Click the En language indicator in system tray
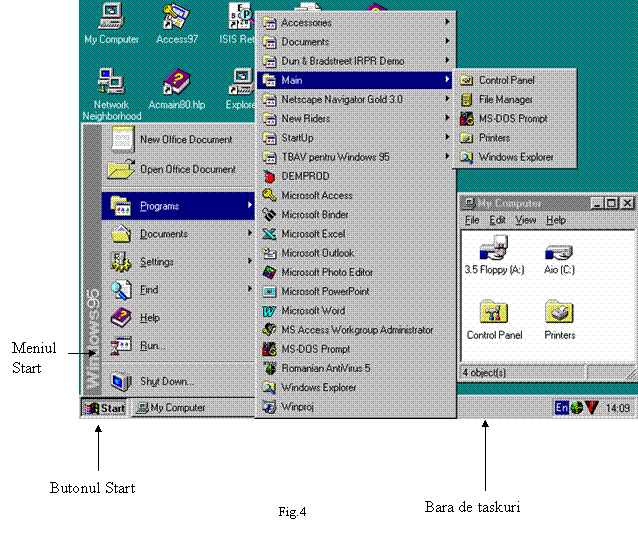 coord(563,408)
